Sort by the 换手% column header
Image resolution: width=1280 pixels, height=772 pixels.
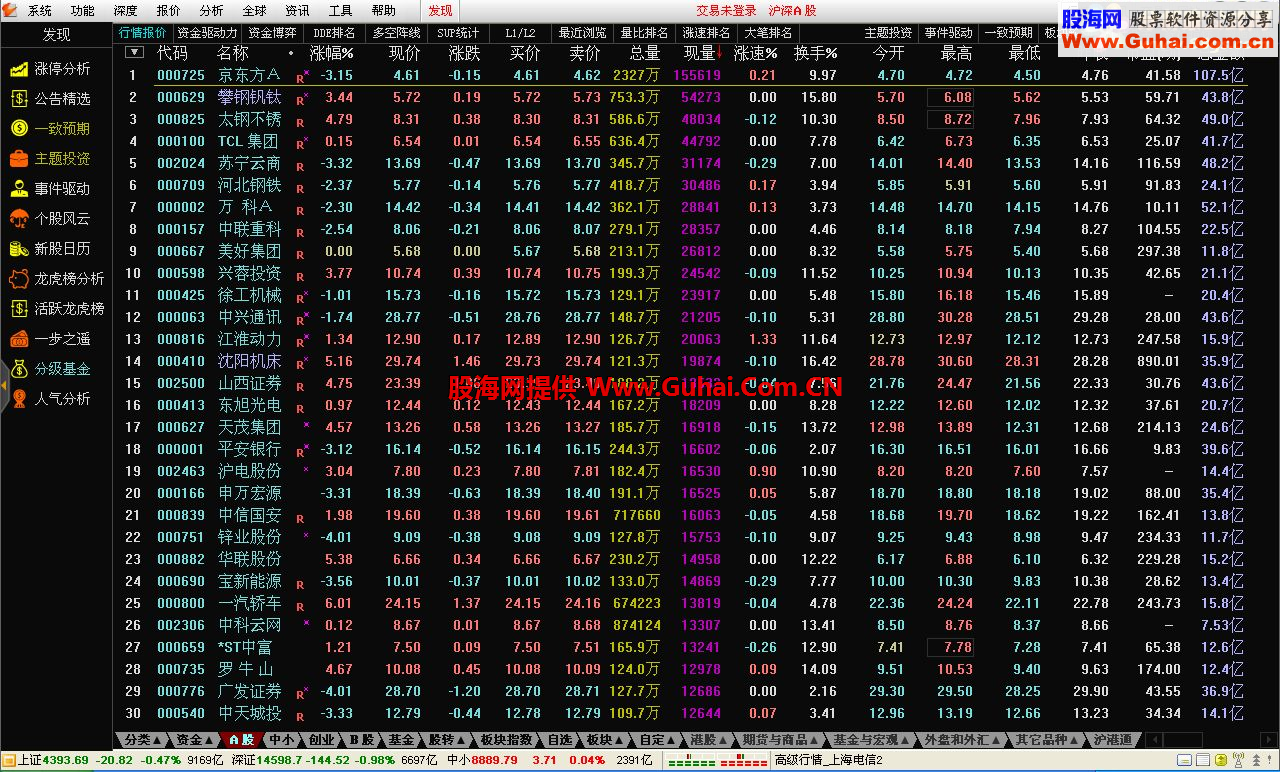point(815,53)
